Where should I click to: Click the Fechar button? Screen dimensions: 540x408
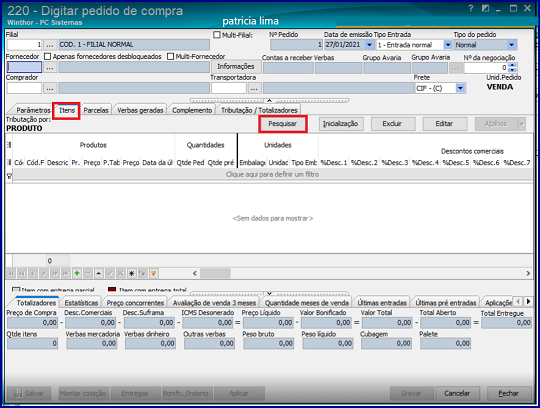click(509, 394)
